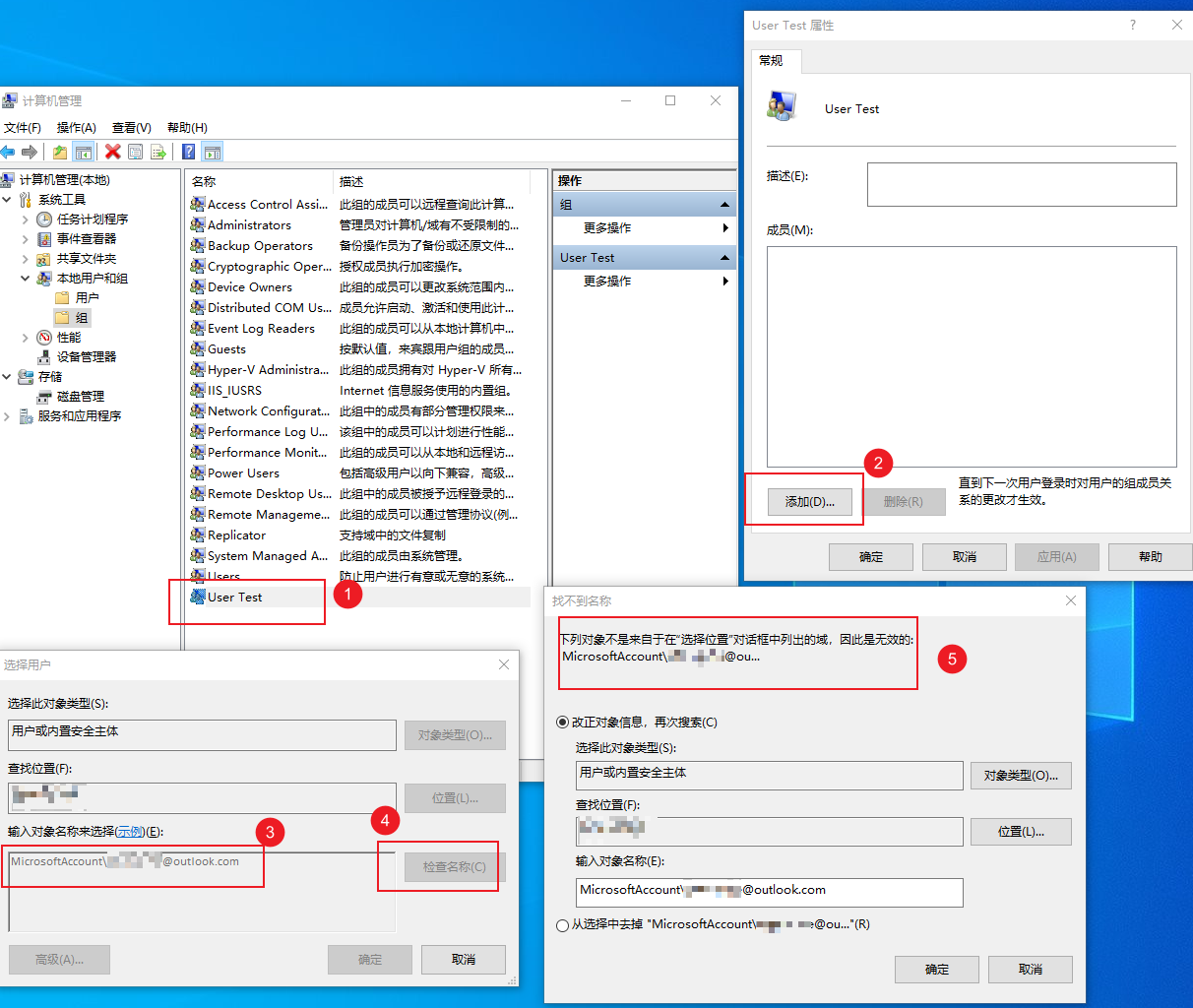This screenshot has width=1193, height=1008.
Task: Click the group icon beside Guests
Action: tap(198, 349)
